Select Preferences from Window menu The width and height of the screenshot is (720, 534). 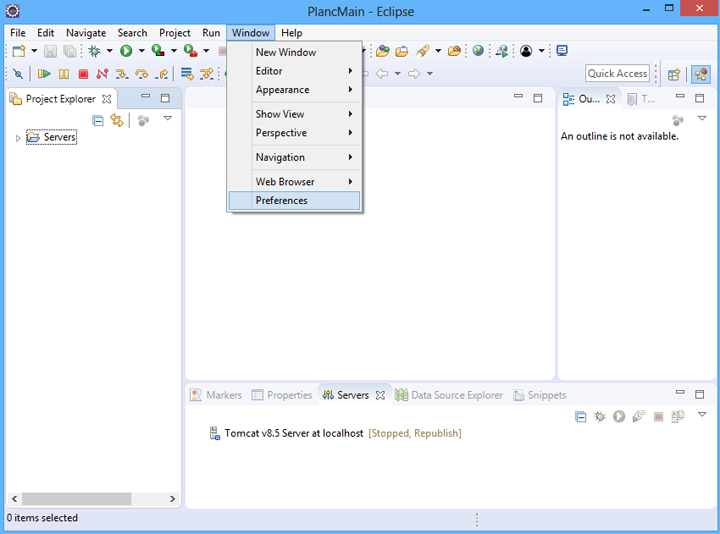[282, 200]
